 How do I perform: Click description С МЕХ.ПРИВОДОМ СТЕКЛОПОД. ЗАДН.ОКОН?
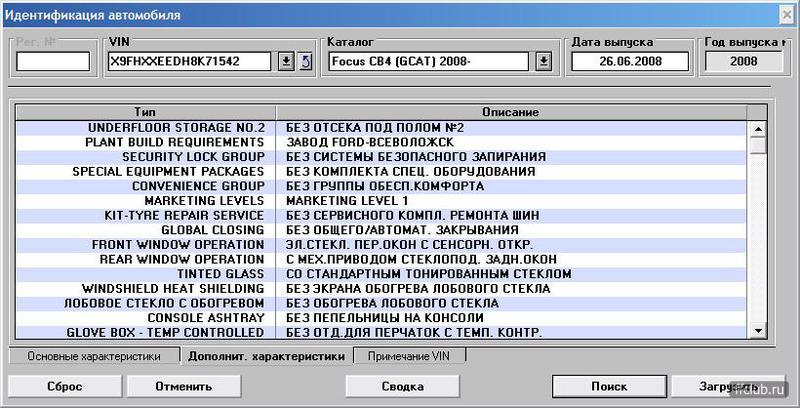(421, 260)
